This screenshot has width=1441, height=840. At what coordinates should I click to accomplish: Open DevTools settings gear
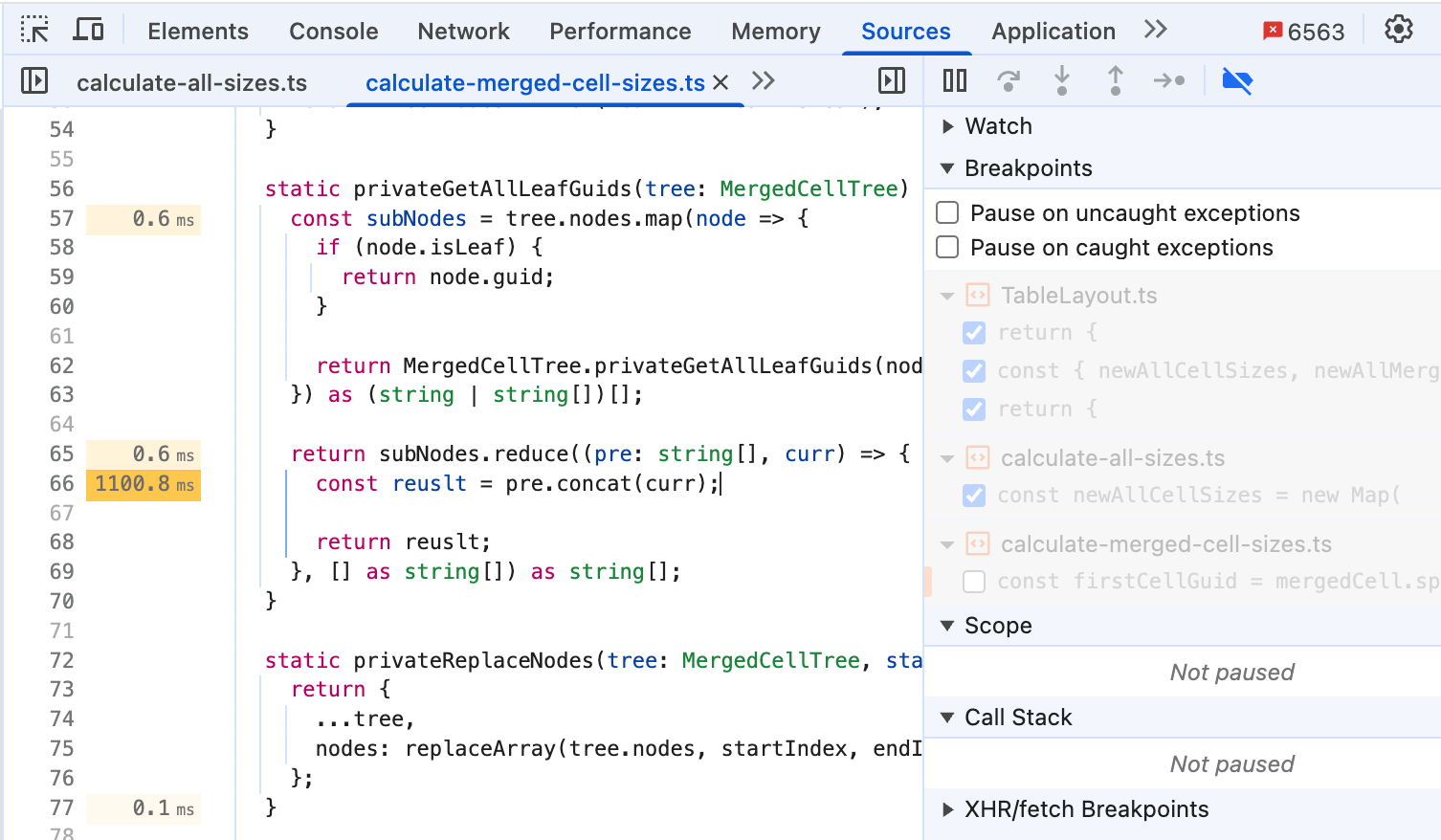point(1399,30)
